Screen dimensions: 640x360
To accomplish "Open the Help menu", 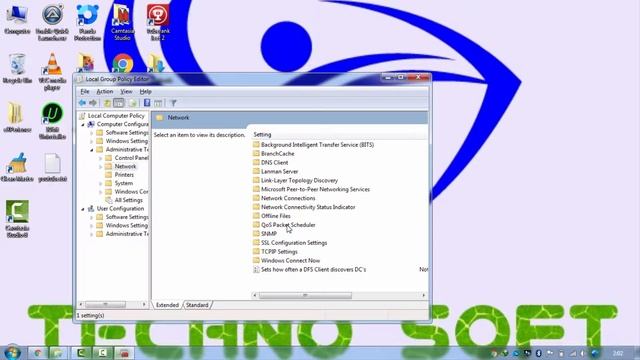I will [x=145, y=91].
